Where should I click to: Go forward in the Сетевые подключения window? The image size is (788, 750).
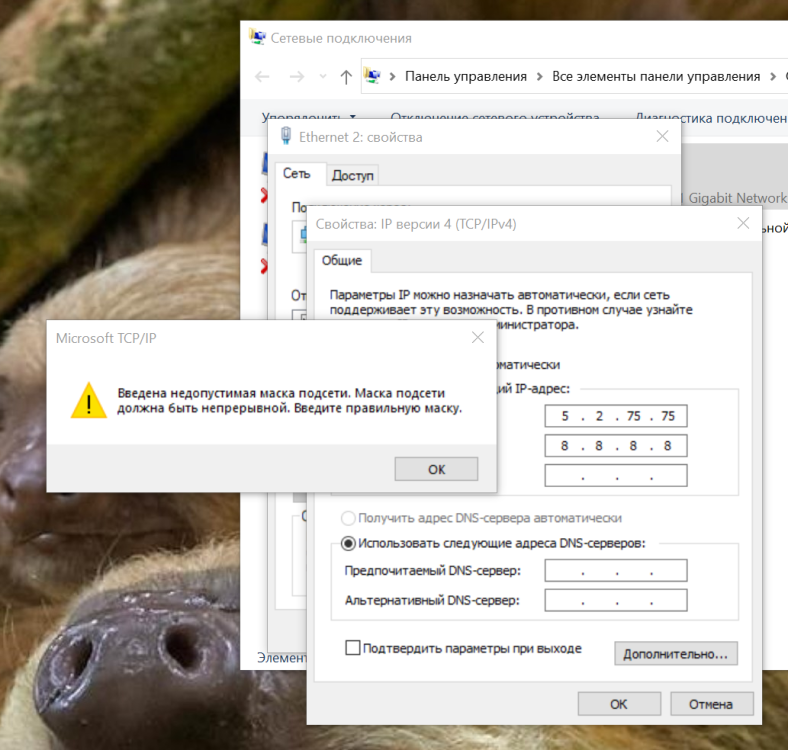click(297, 76)
